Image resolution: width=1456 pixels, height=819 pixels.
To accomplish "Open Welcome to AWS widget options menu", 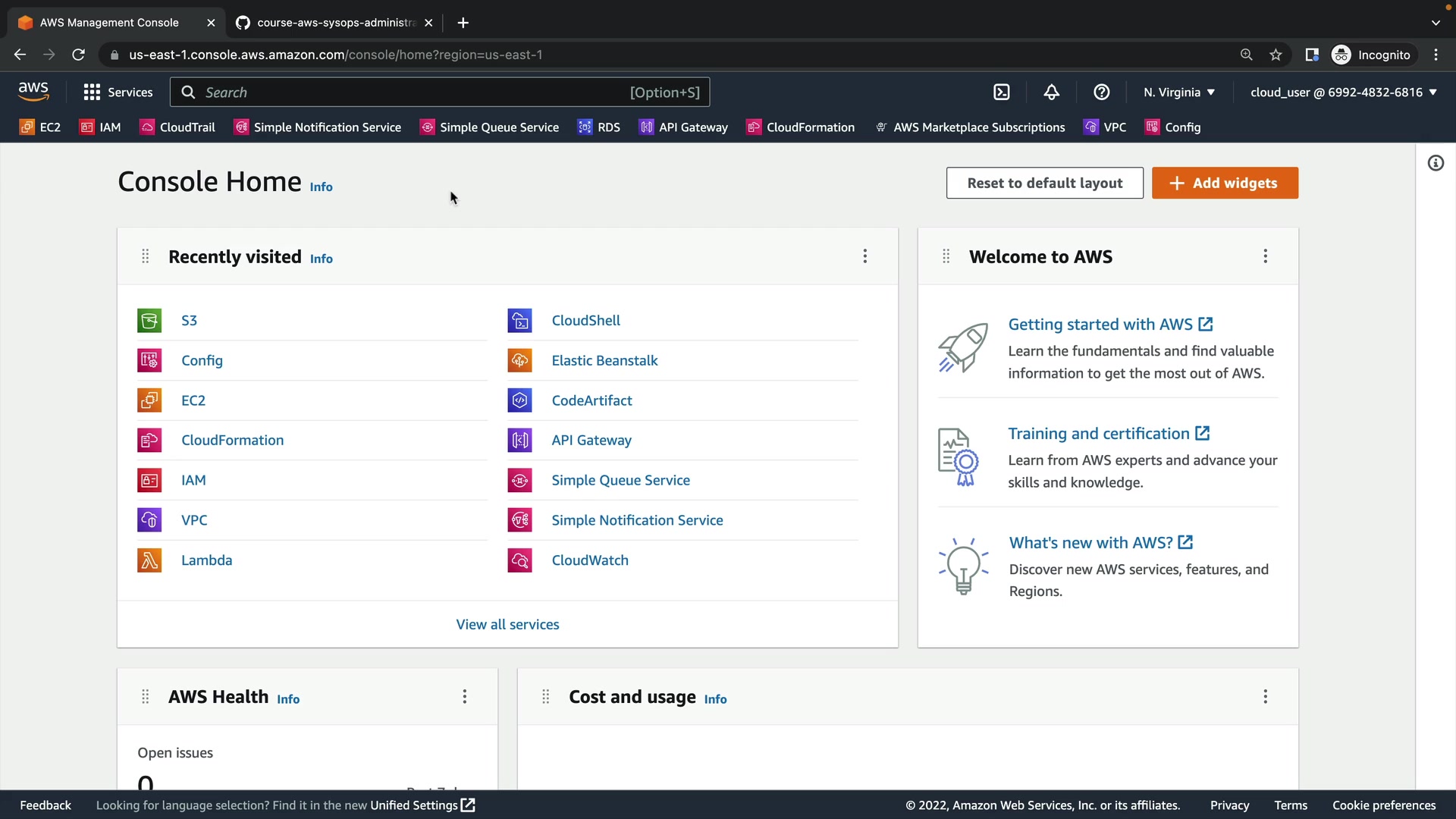I will pos(1265,256).
